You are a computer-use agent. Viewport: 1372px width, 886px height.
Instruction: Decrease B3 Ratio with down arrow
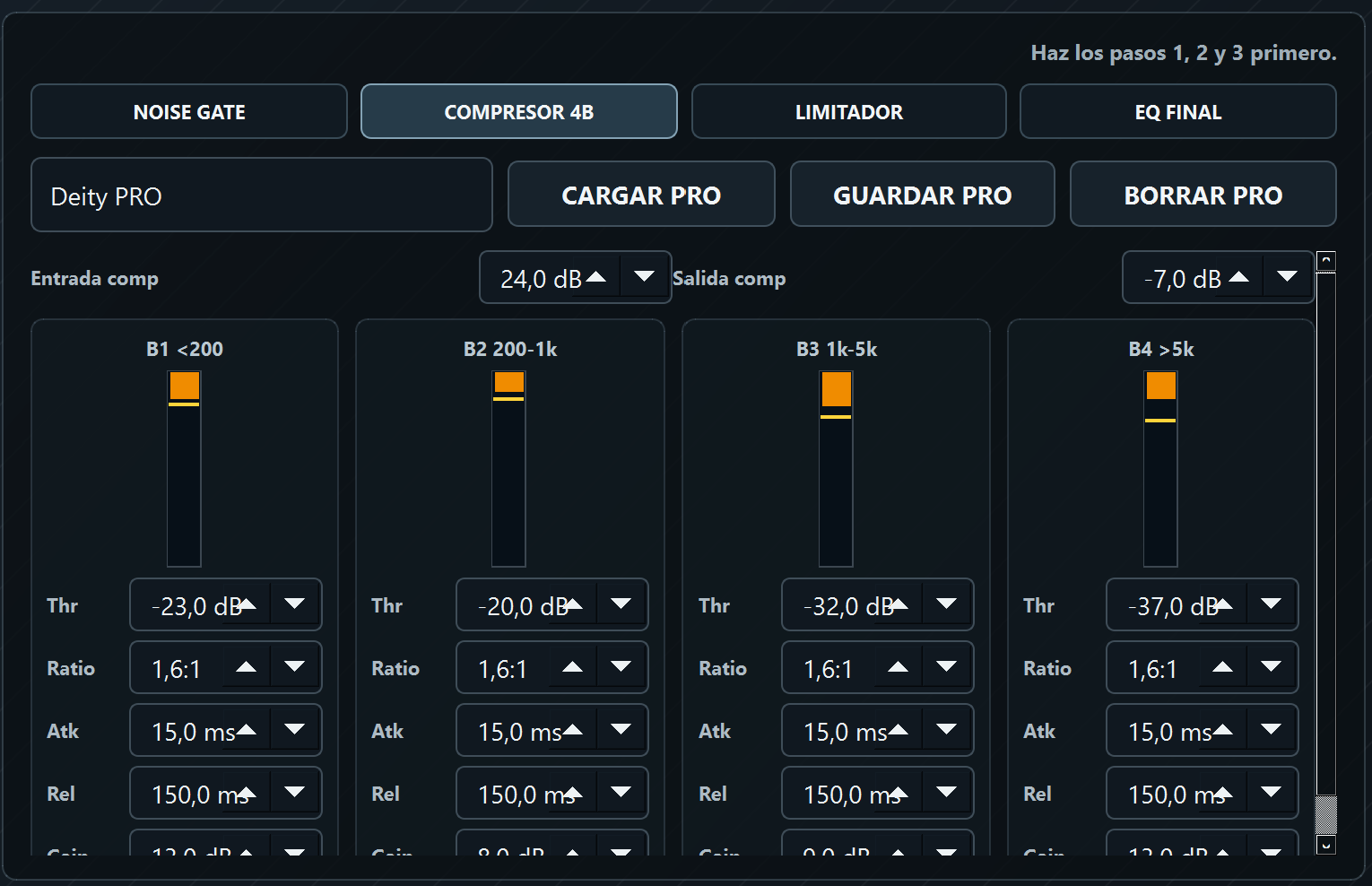click(946, 667)
